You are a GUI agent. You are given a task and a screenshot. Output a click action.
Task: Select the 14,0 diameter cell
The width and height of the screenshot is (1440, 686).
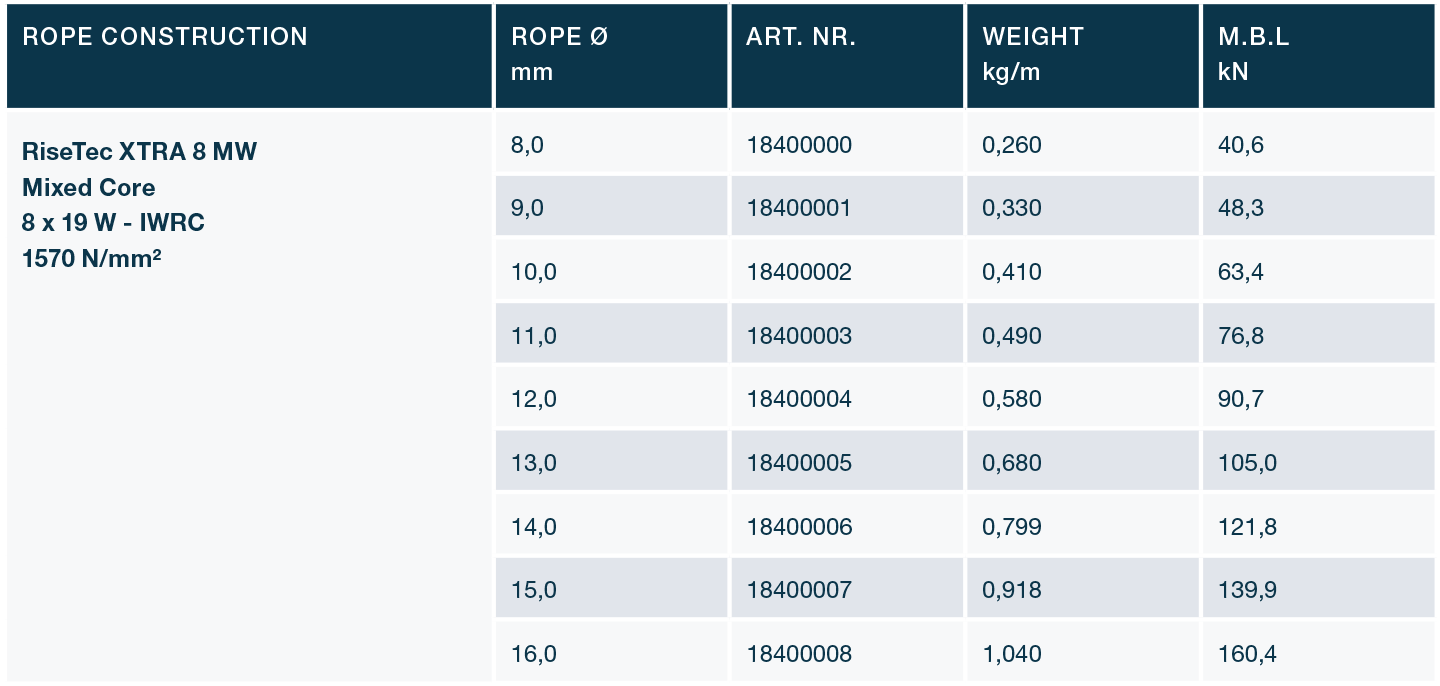533,526
